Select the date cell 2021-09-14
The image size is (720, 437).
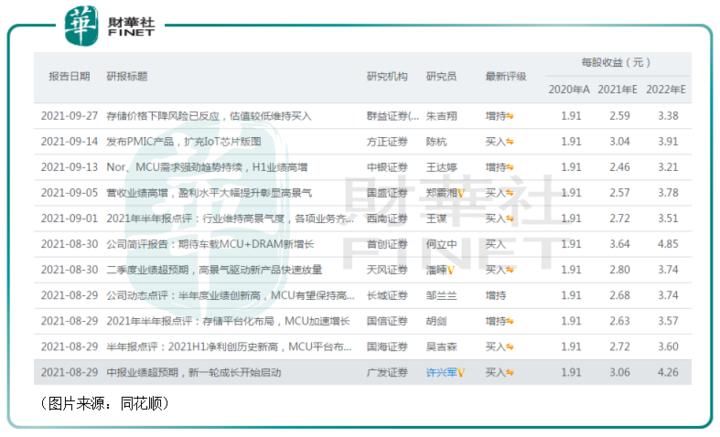[x=69, y=141]
